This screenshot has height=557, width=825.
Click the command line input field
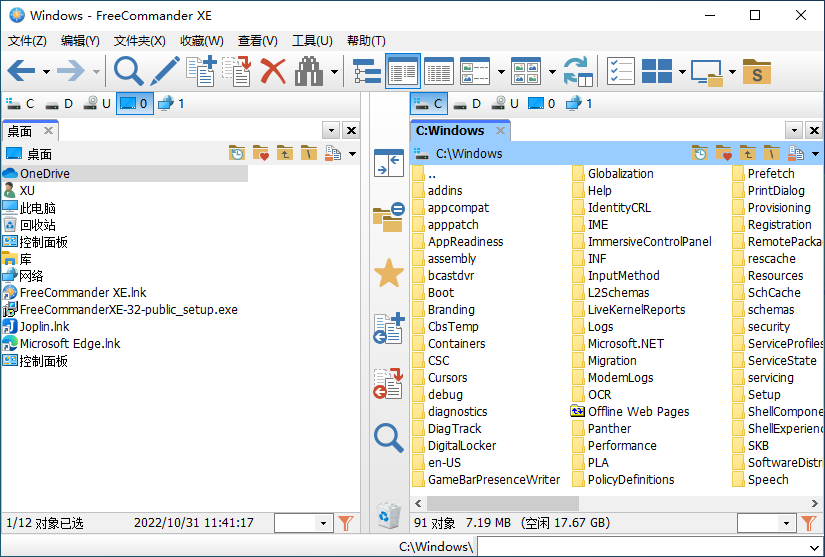[x=643, y=546]
